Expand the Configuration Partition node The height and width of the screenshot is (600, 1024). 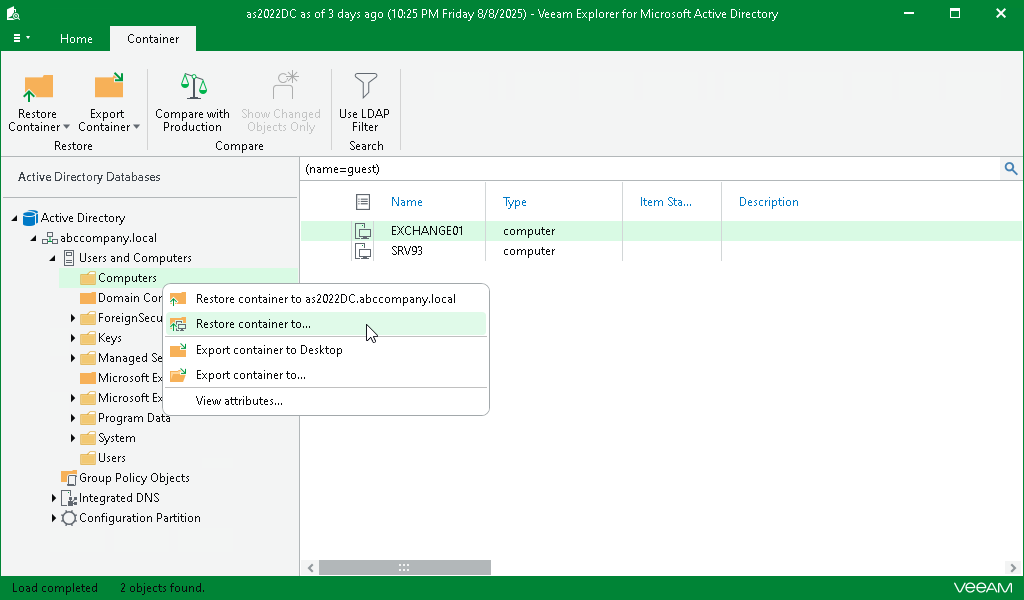(54, 518)
